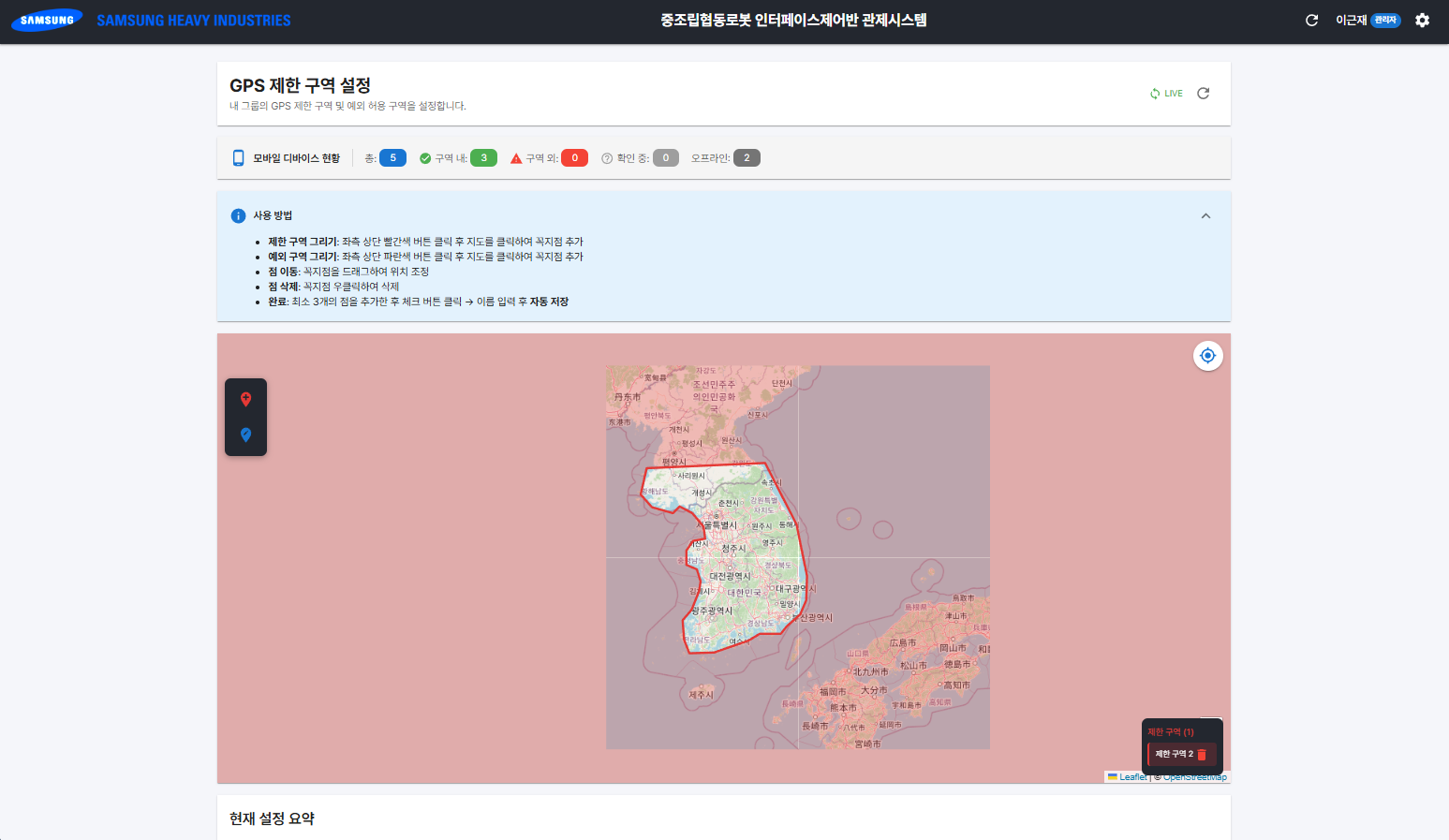Click Seoul (서울특별시) label on the map

click(717, 525)
